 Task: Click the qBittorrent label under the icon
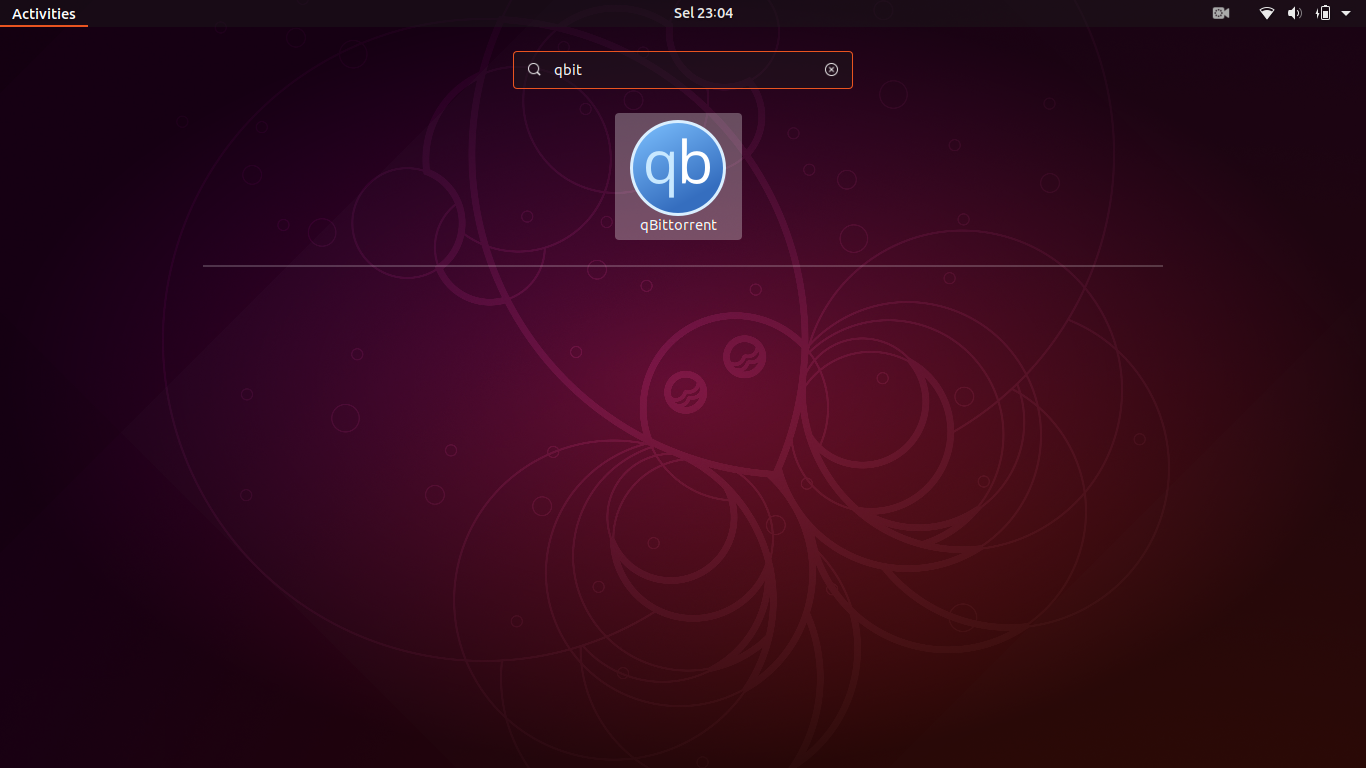click(678, 225)
